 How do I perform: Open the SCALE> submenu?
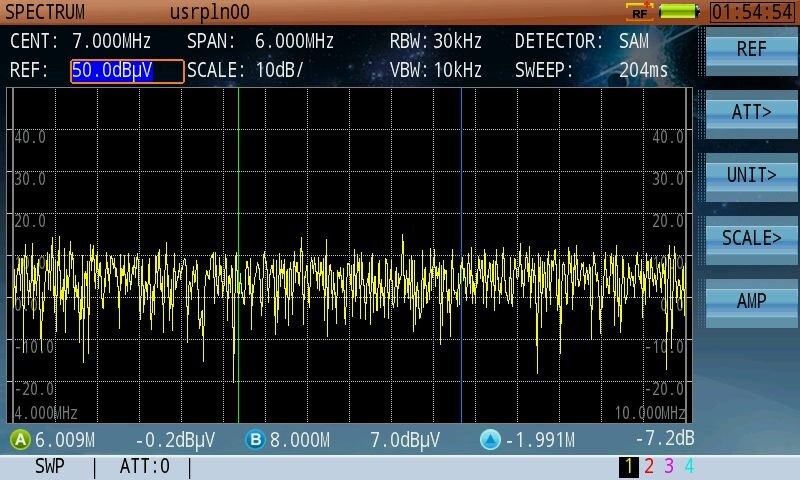pyautogui.click(x=751, y=238)
